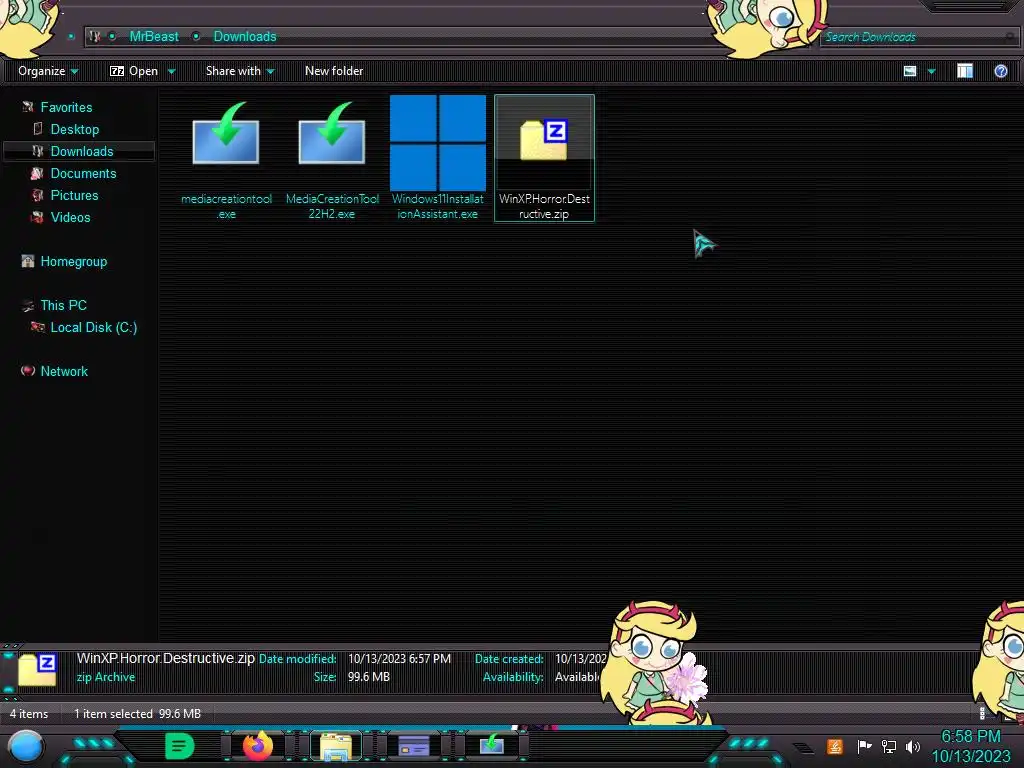Open Homegroup in the navigation pane
Screen dimensions: 1024x768
(x=74, y=262)
